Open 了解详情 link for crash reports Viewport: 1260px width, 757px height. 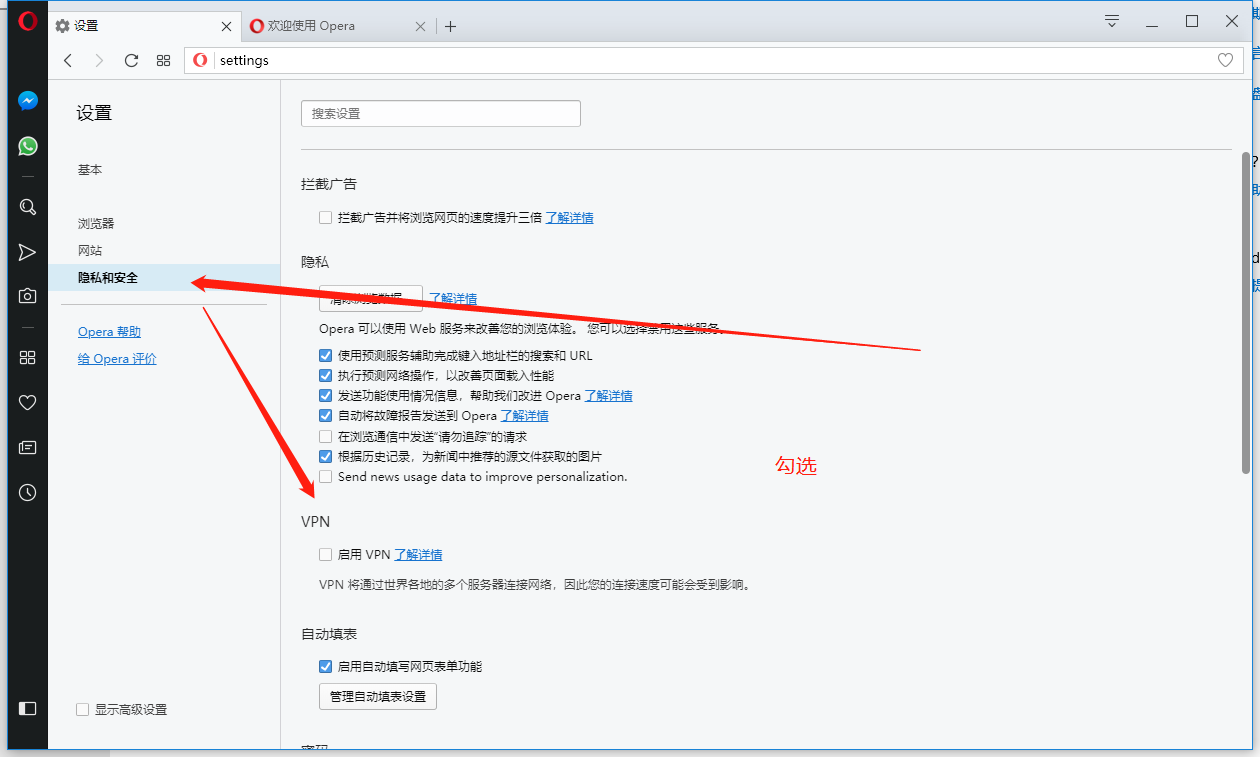tap(524, 415)
